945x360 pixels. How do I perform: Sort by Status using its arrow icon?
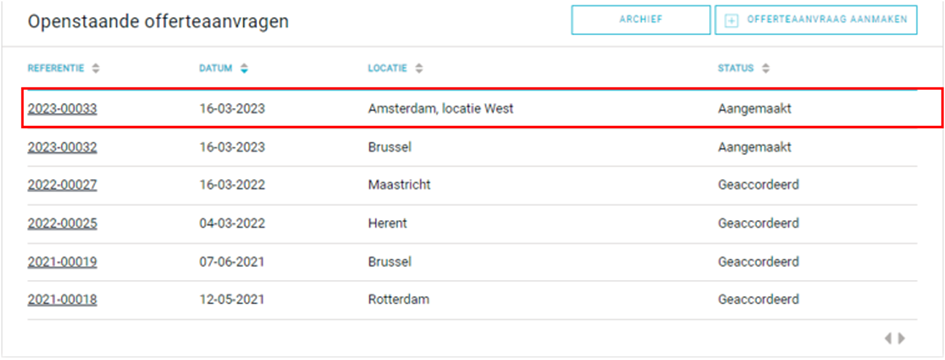pyautogui.click(x=765, y=69)
